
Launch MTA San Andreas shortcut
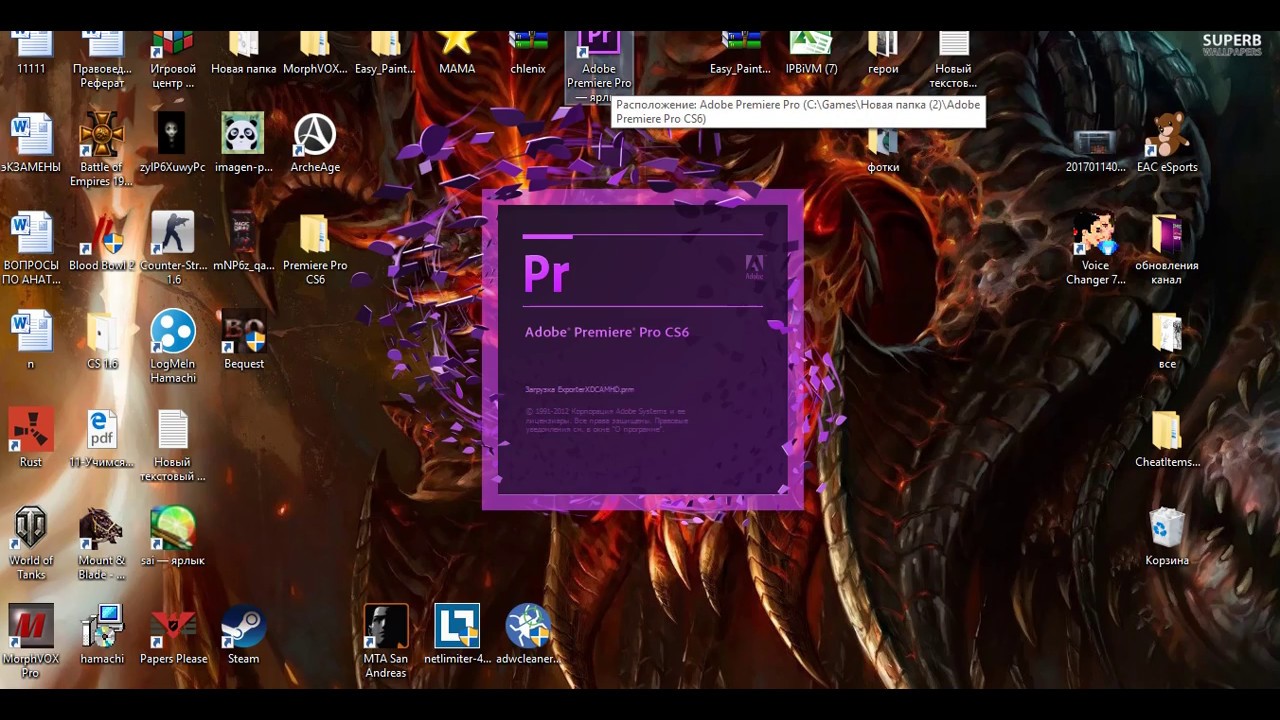point(386,640)
